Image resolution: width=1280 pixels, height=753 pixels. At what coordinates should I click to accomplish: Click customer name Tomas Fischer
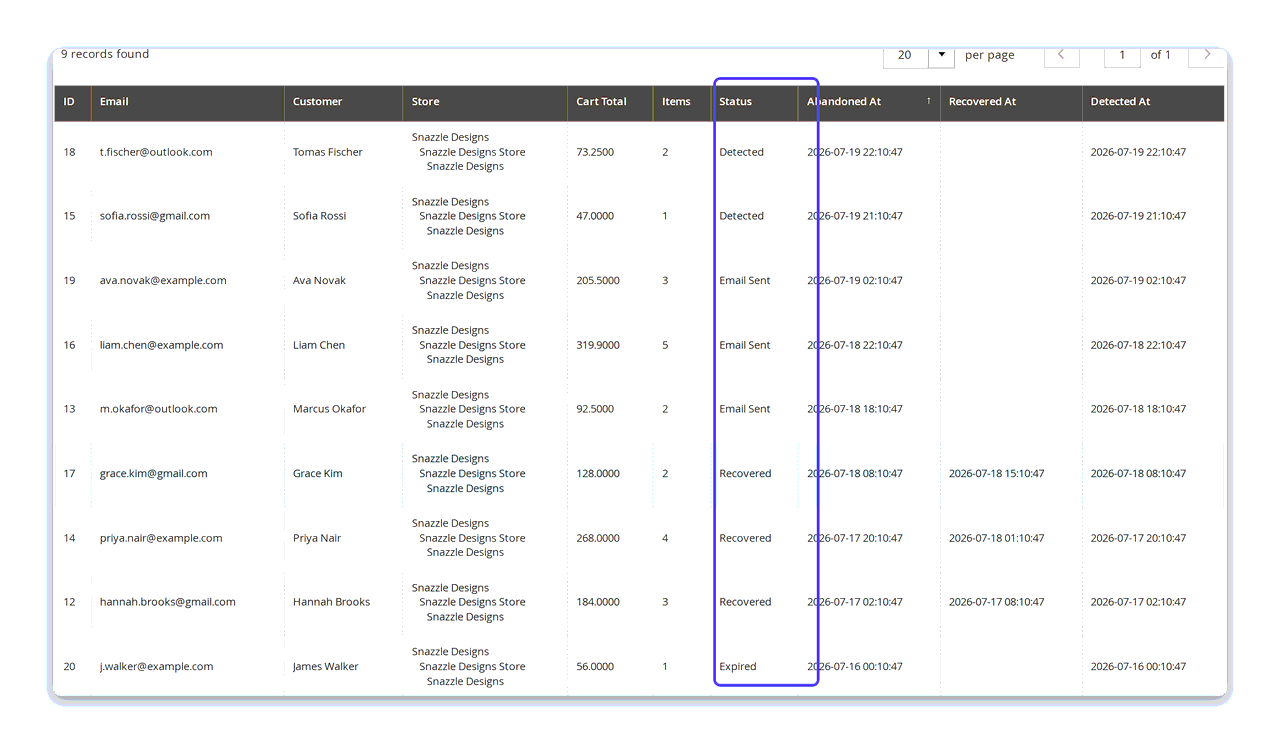[328, 152]
